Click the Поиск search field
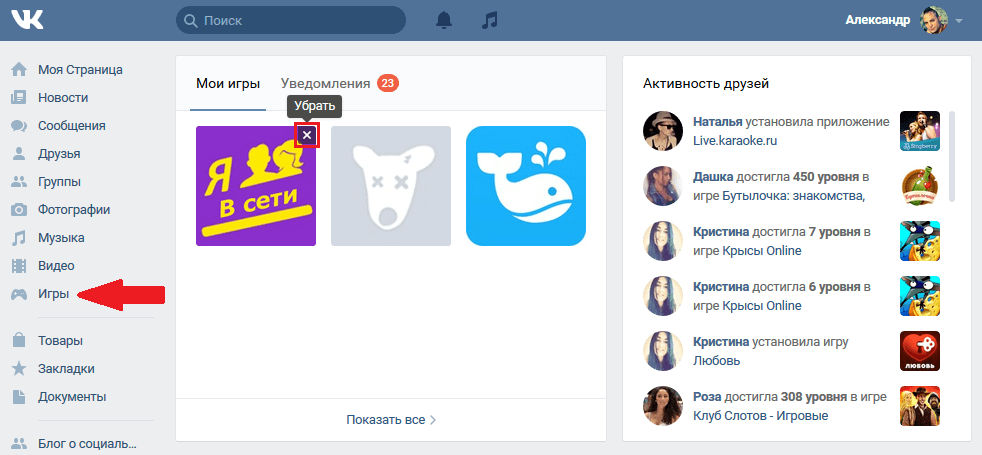The image size is (982, 455). (x=291, y=20)
